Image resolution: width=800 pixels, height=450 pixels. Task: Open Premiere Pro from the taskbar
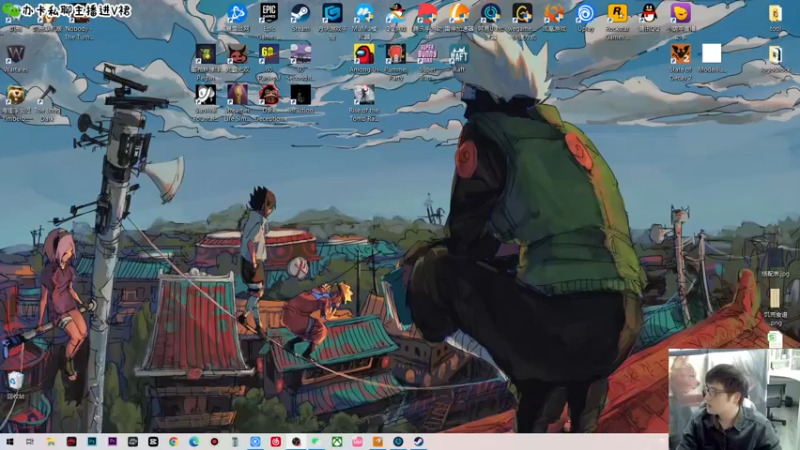112,442
